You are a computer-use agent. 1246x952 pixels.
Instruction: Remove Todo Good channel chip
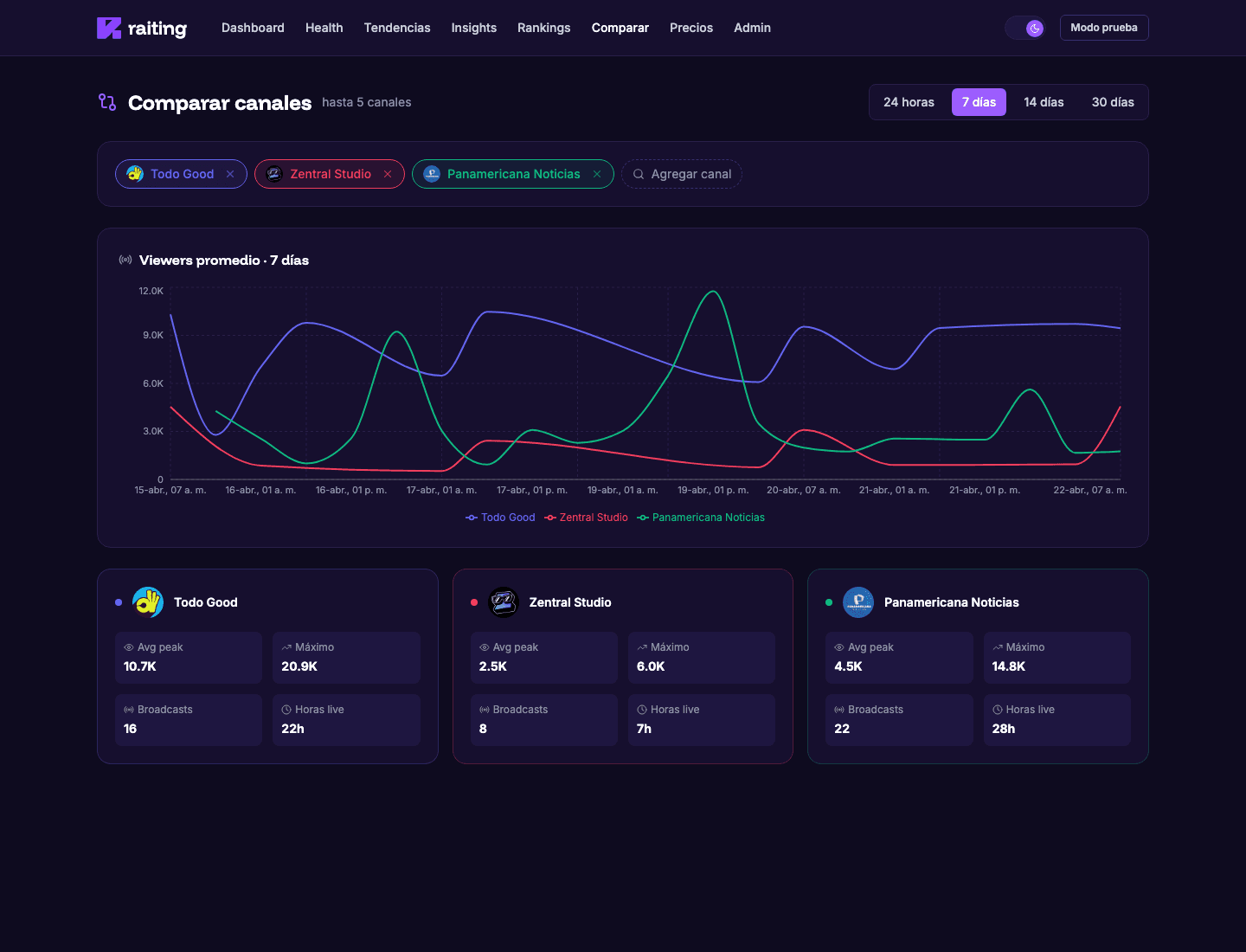click(x=230, y=174)
